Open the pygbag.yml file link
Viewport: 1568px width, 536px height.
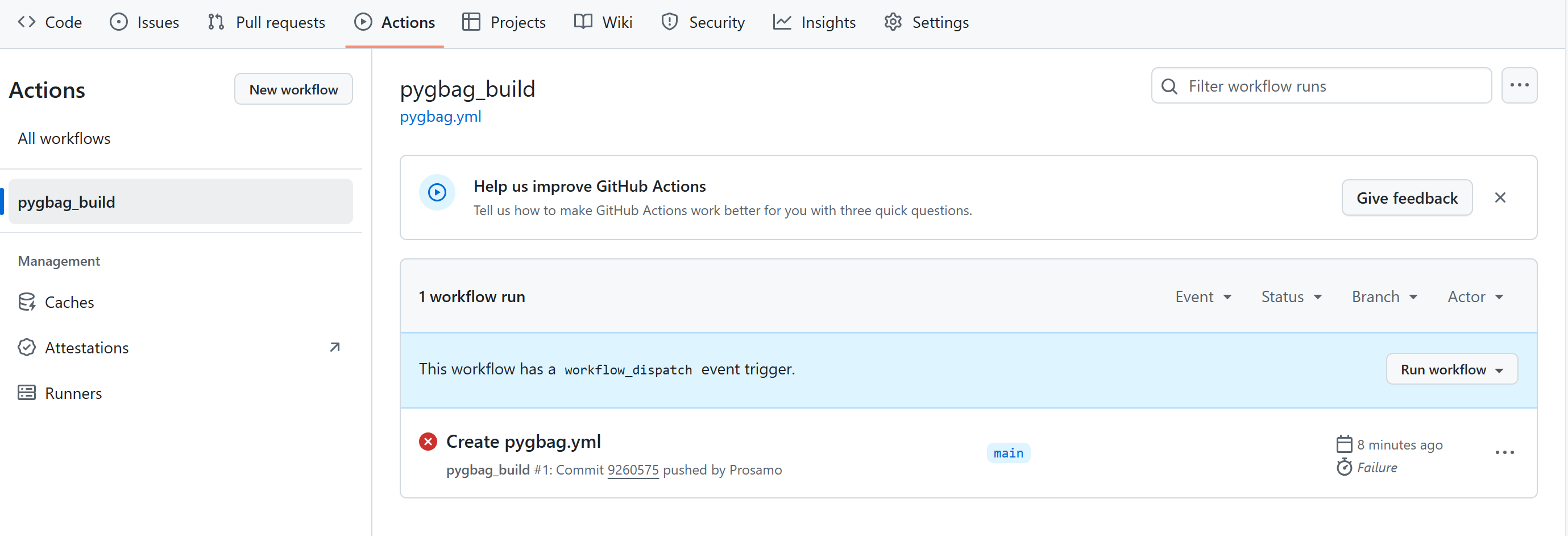pos(440,116)
